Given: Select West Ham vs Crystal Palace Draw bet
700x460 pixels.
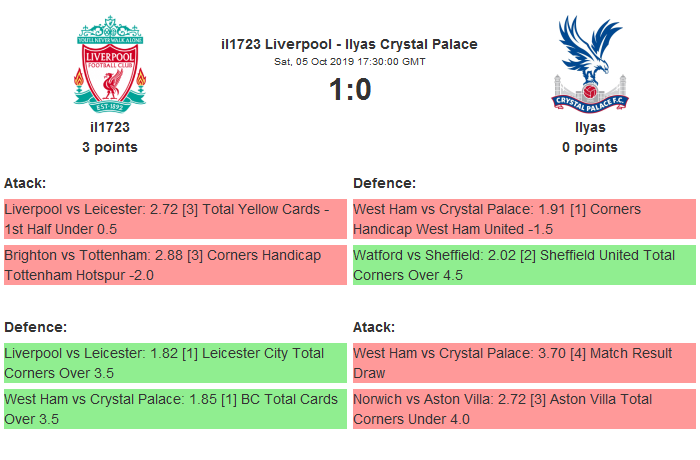Looking at the screenshot, I should pos(524,363).
